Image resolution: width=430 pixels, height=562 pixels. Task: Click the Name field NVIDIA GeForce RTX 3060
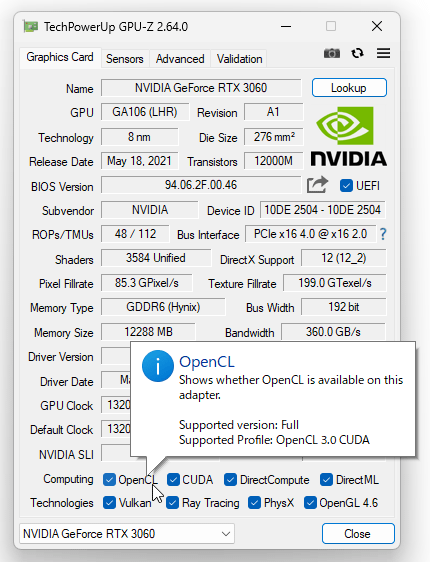[x=201, y=88]
